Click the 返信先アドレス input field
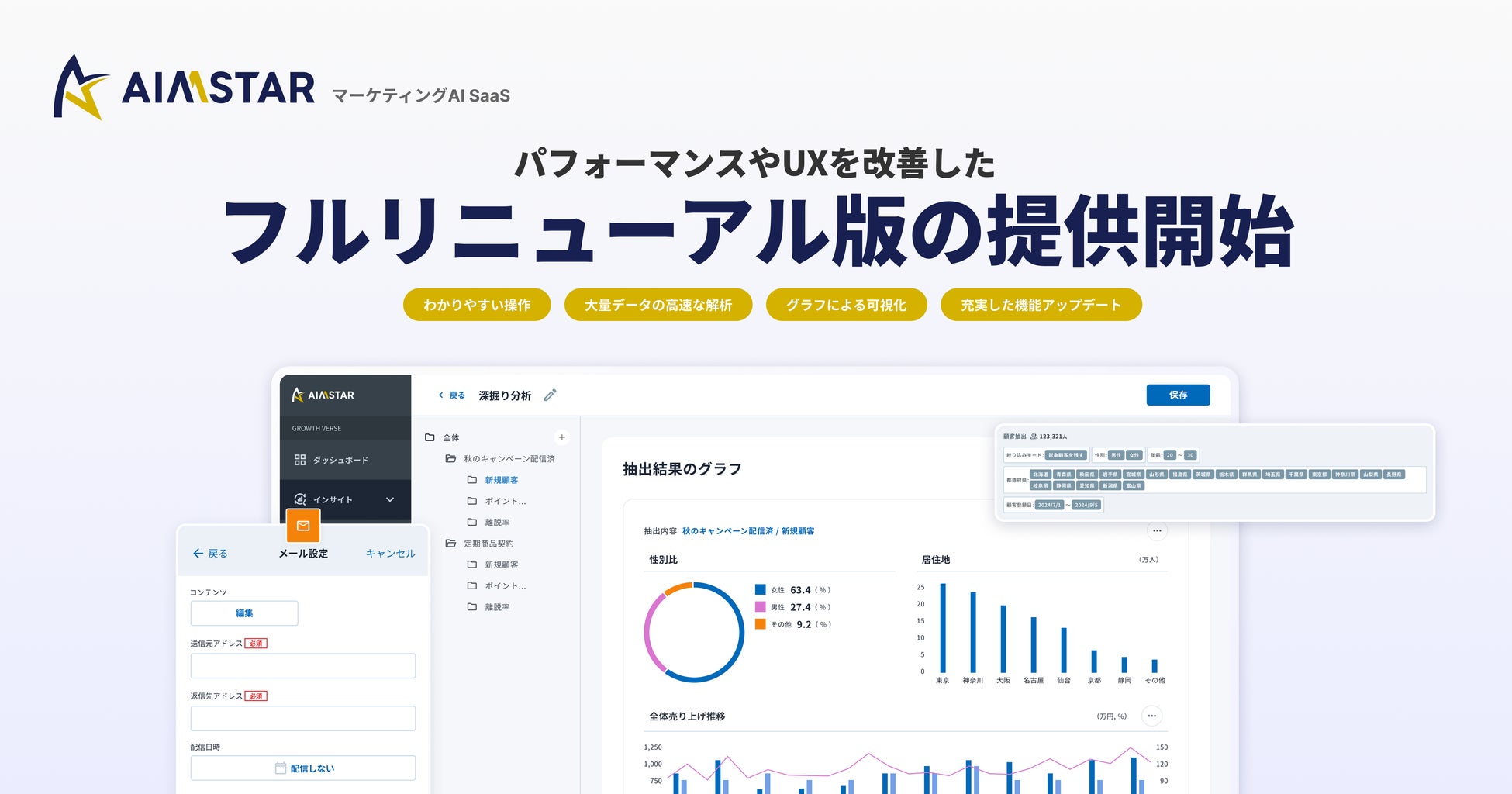 point(303,718)
